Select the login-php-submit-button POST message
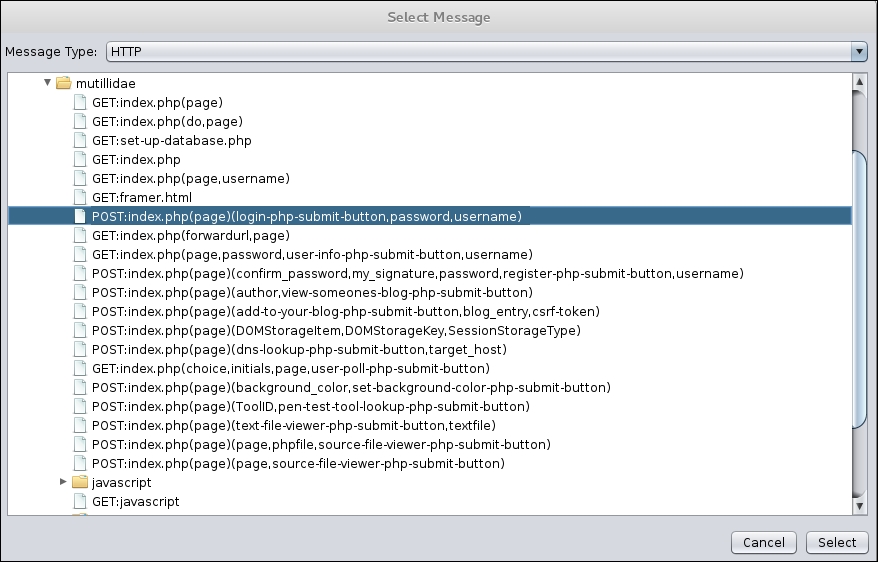Screen dimensions: 878x562 pos(306,216)
